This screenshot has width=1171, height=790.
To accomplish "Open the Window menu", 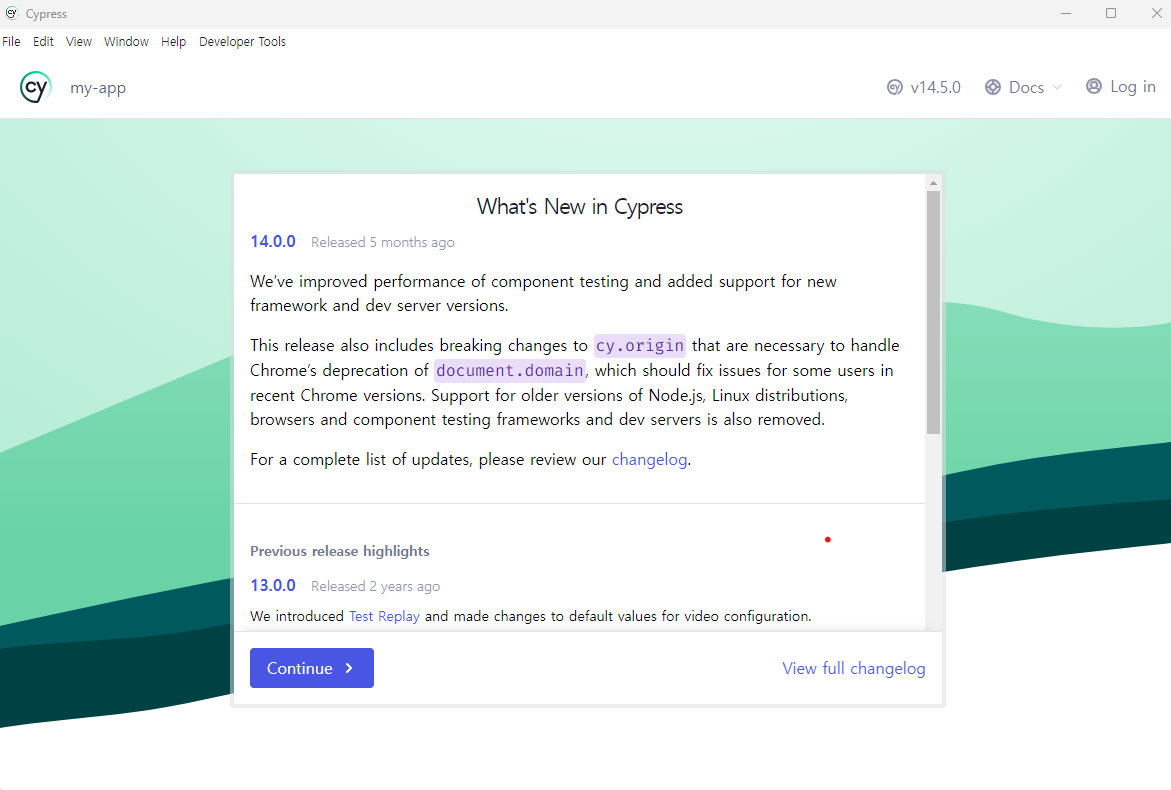I will 126,42.
